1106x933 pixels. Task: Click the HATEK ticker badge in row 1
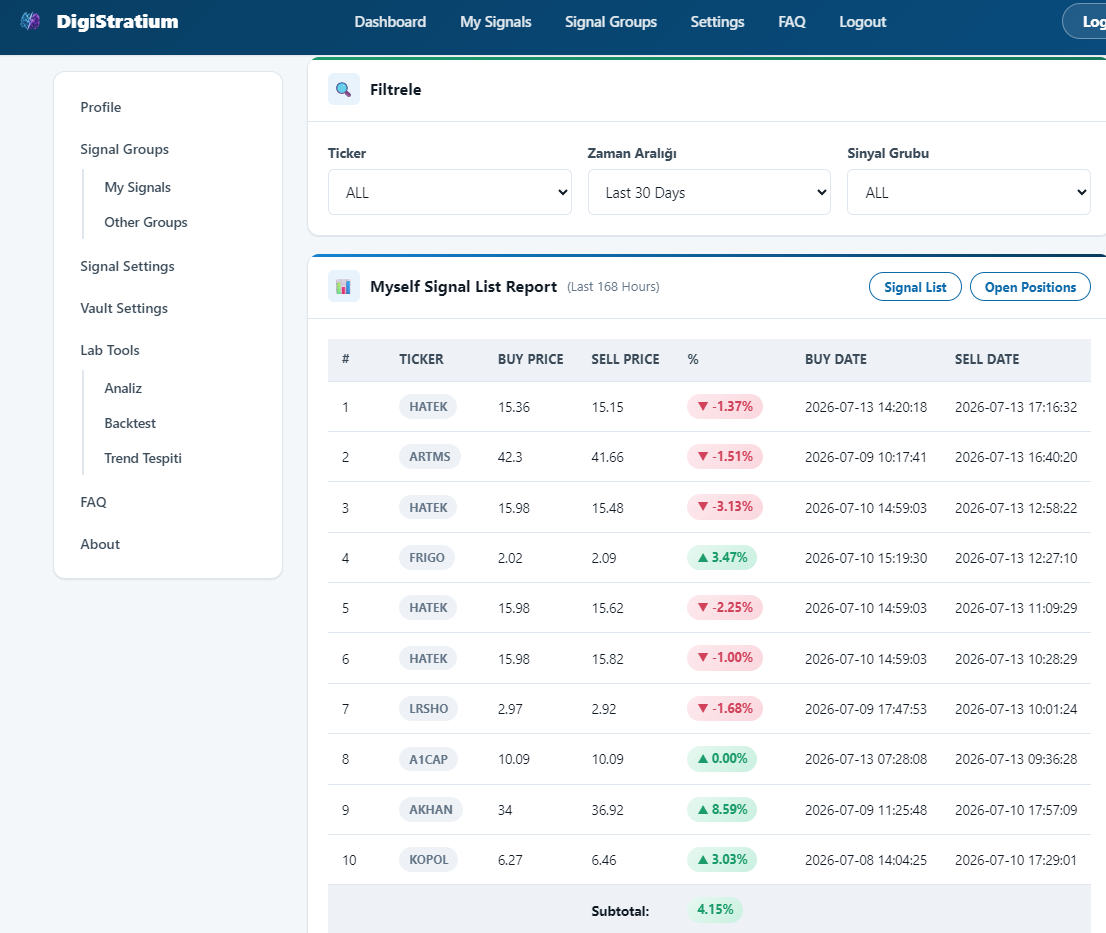pyautogui.click(x=428, y=407)
